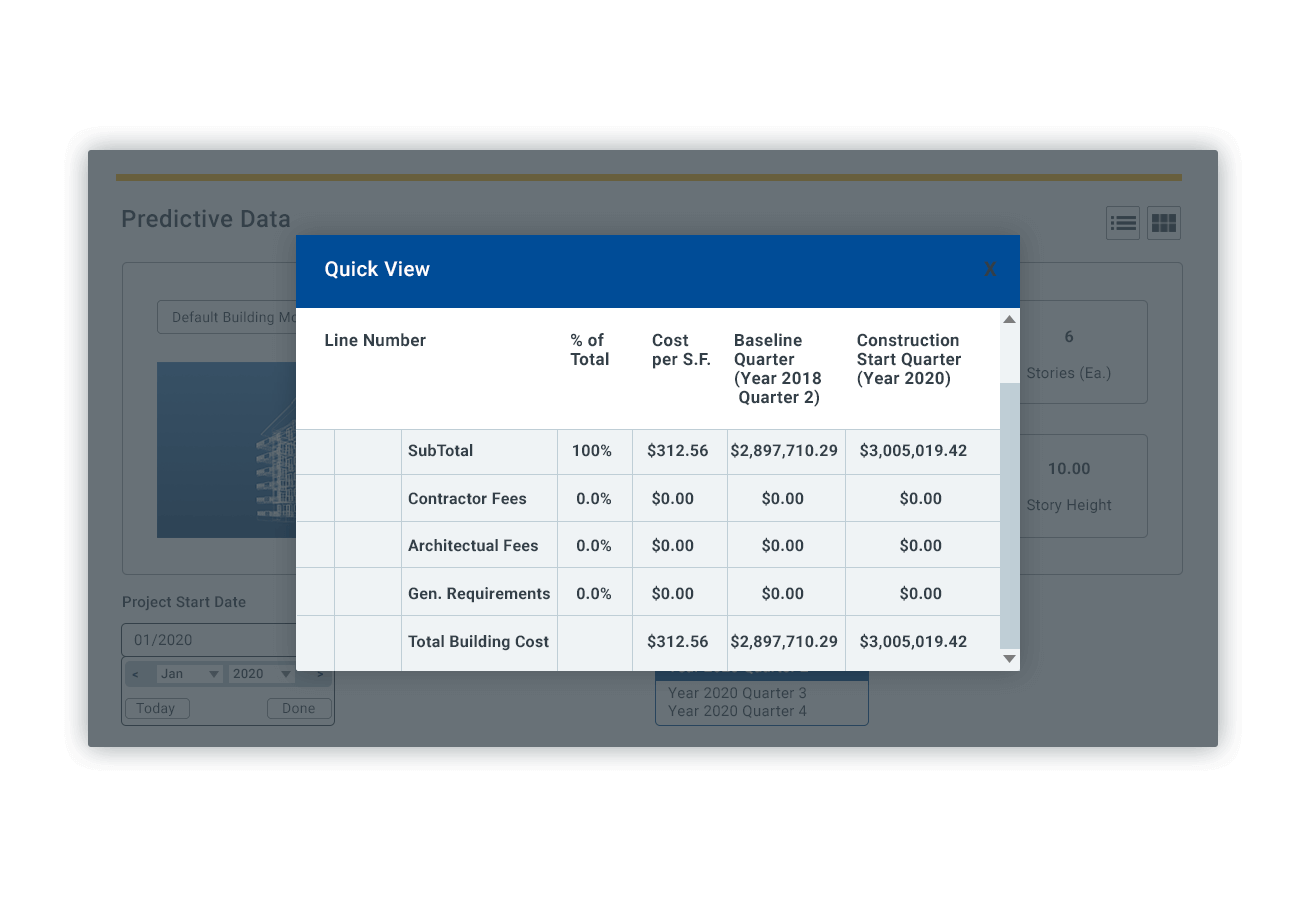Click Total Building Cost $312.56 cell

(679, 642)
